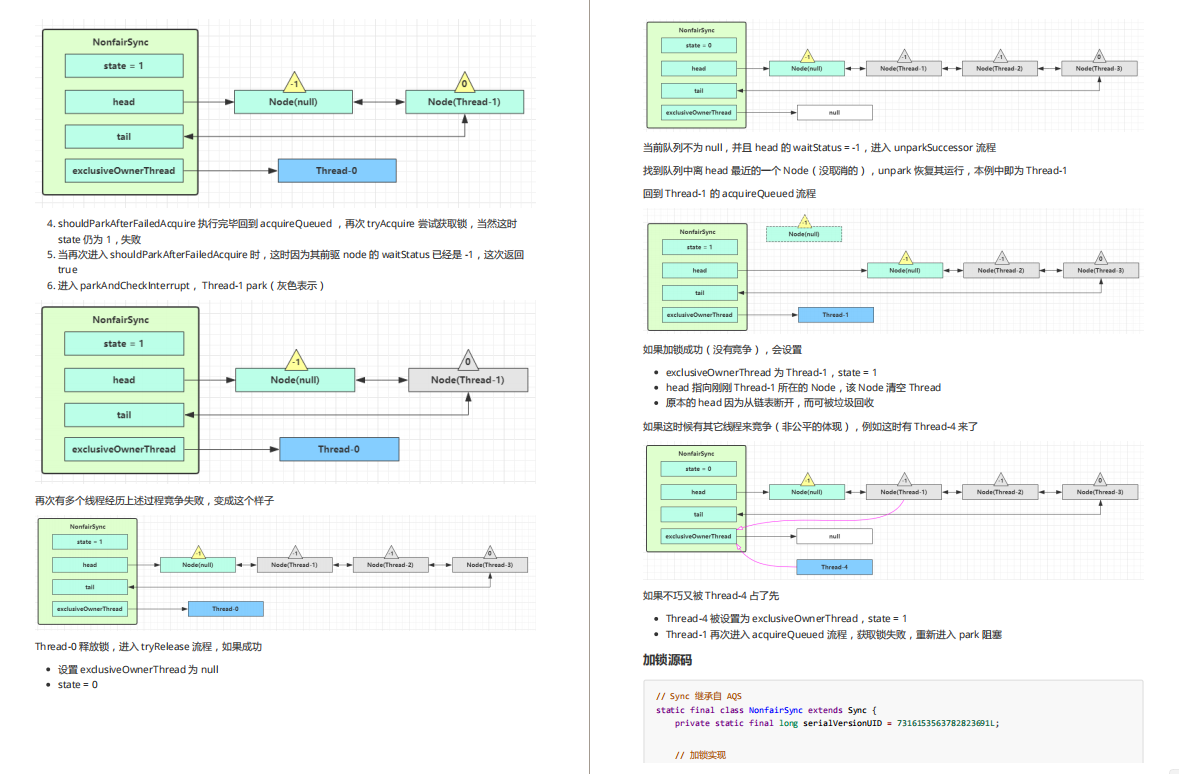Screen dimensions: 1179x774
Task: Click the green Node(Thread-1) box
Action: pos(464,102)
